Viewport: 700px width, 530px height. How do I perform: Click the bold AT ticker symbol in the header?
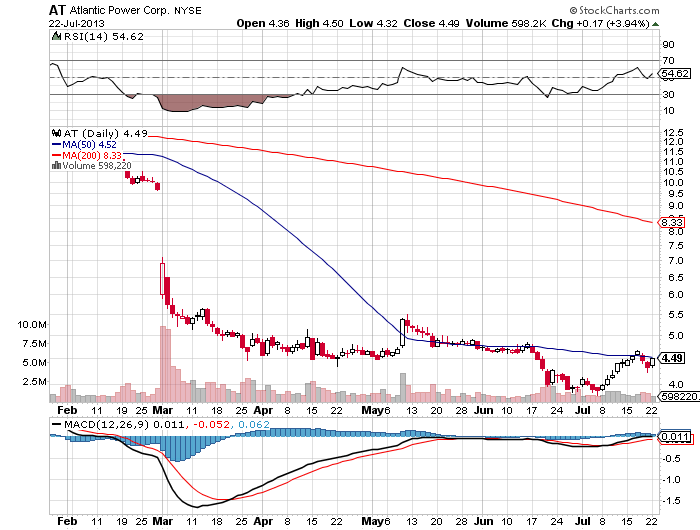(x=57, y=10)
